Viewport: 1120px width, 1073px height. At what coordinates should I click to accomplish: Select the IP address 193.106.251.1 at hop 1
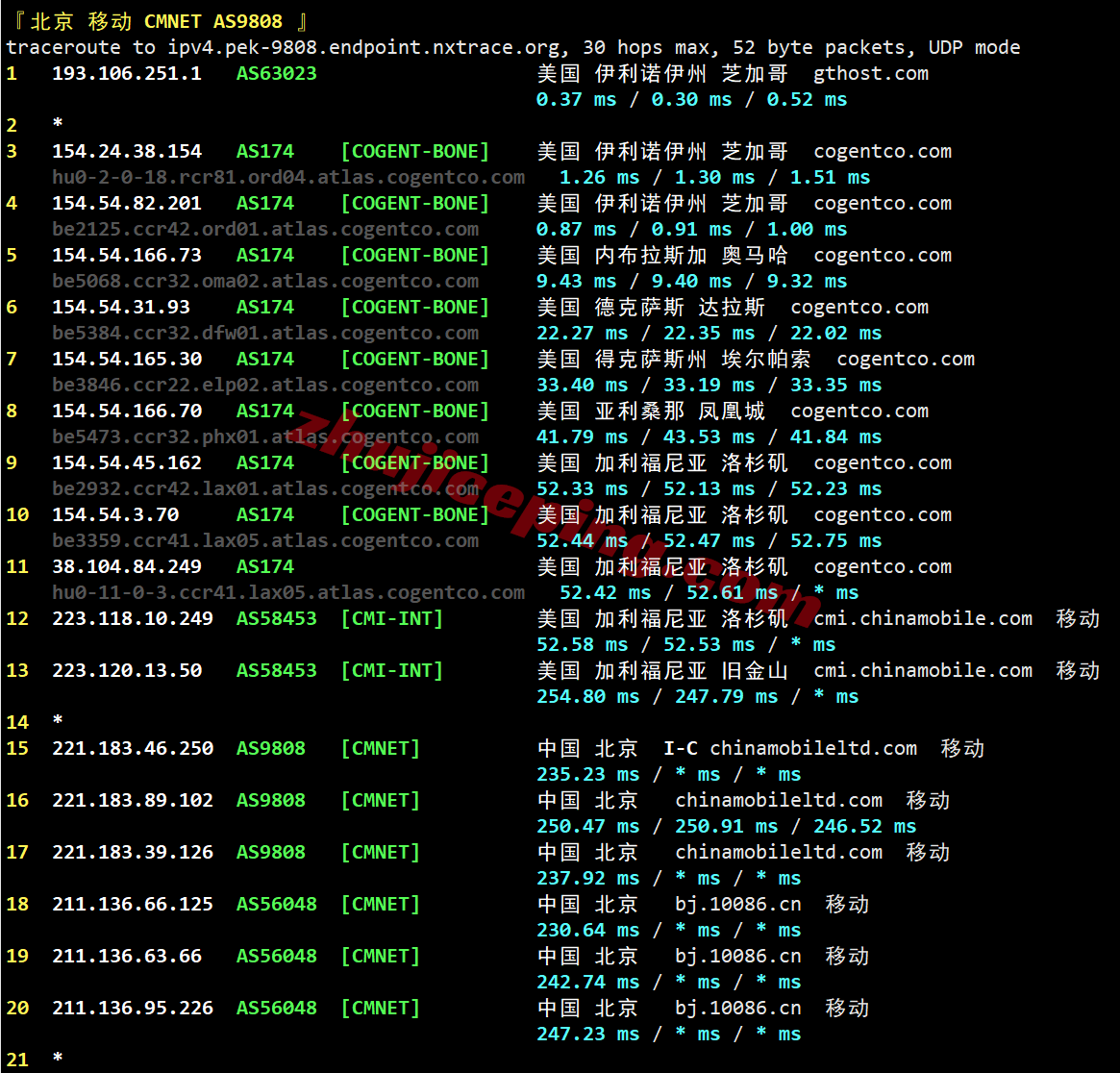pos(126,73)
